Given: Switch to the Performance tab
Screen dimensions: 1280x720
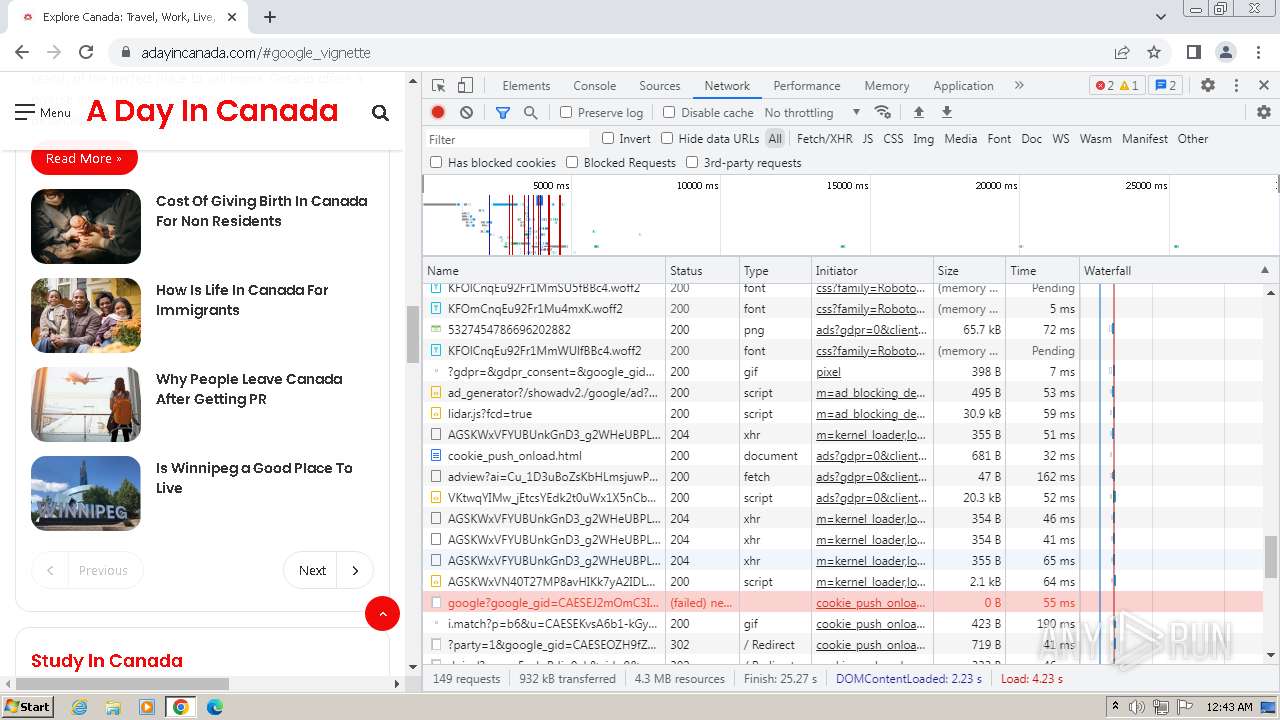Looking at the screenshot, I should (807, 86).
